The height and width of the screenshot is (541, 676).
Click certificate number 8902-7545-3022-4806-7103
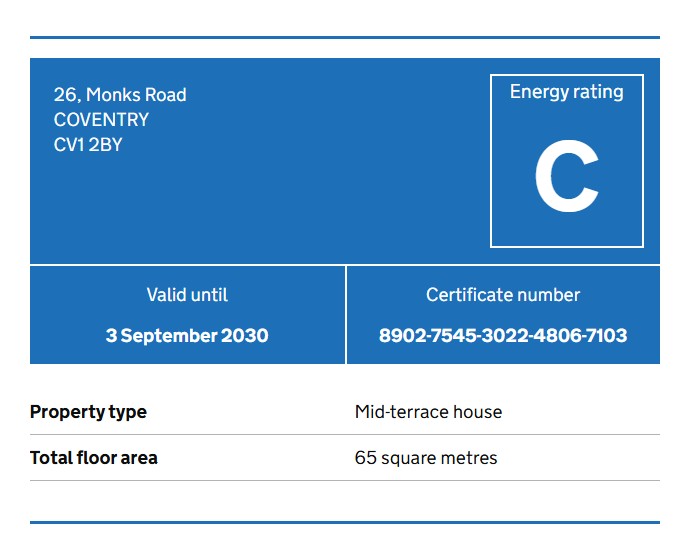(x=503, y=335)
